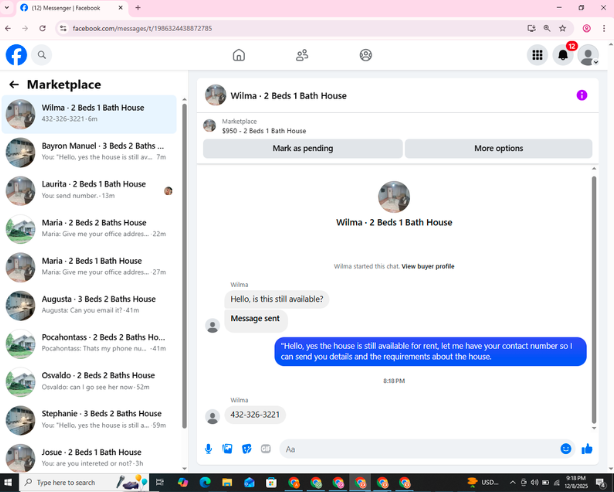Open notifications bell with 12 badge
Screen dimensions: 614x492
coord(563,55)
